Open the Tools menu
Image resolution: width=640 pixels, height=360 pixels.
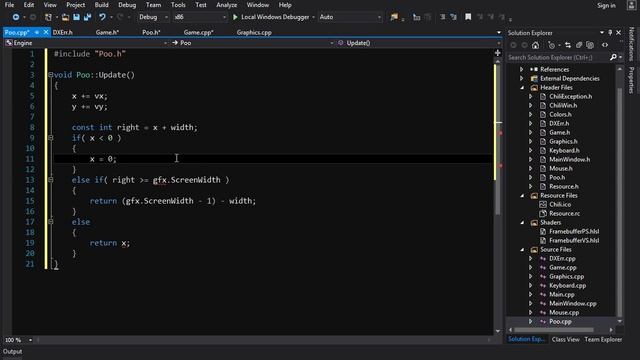pyautogui.click(x=178, y=5)
